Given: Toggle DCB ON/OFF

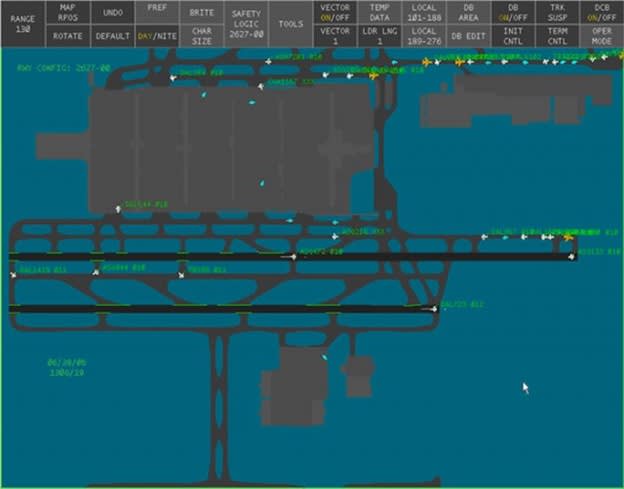Looking at the screenshot, I should pos(602,12).
